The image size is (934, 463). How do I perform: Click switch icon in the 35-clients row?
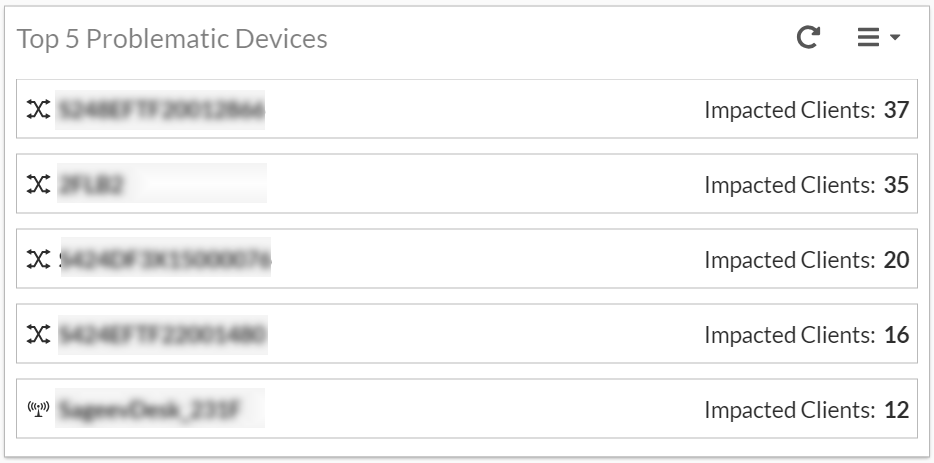pos(38,185)
